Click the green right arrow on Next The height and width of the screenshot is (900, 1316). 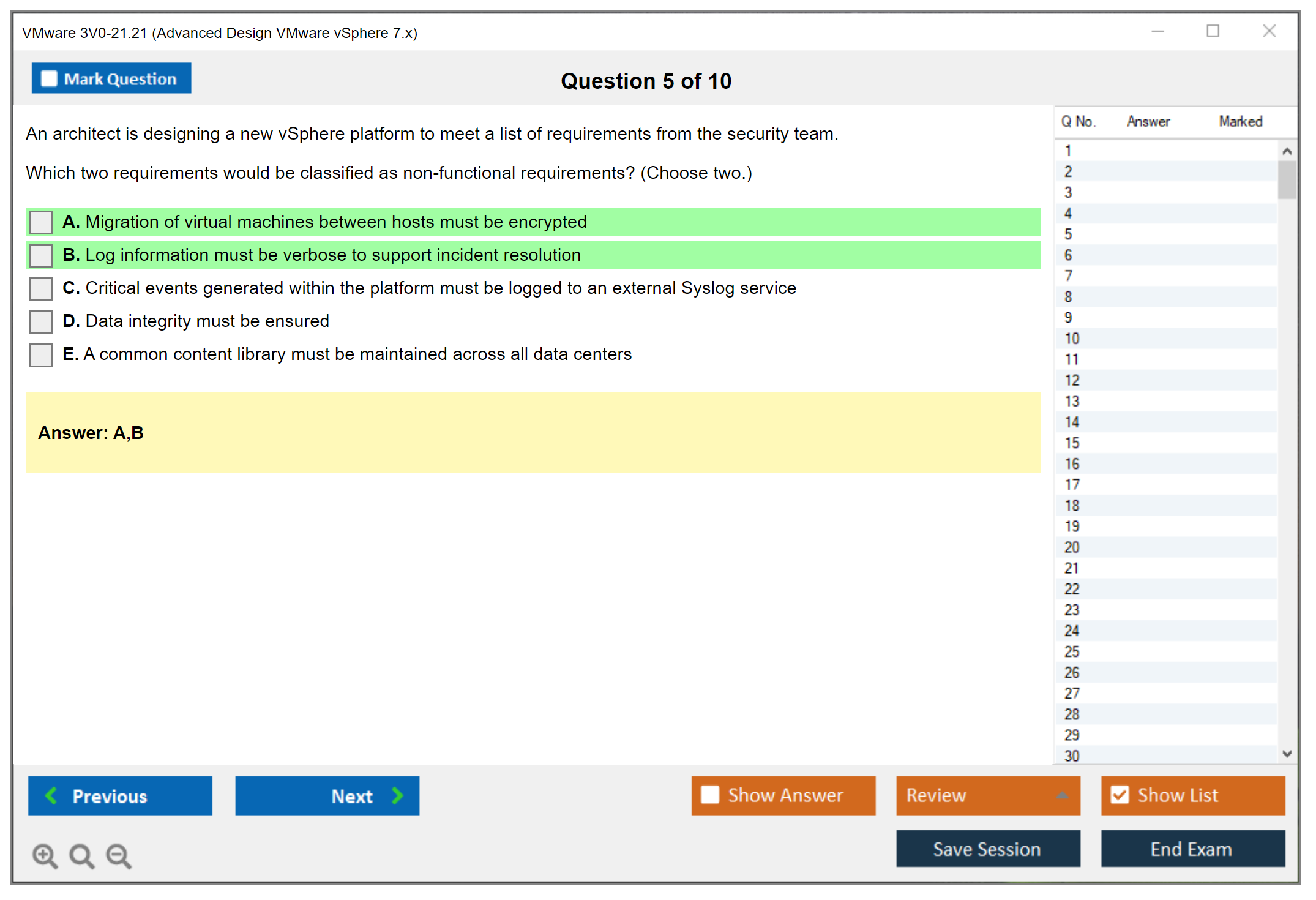tap(397, 795)
